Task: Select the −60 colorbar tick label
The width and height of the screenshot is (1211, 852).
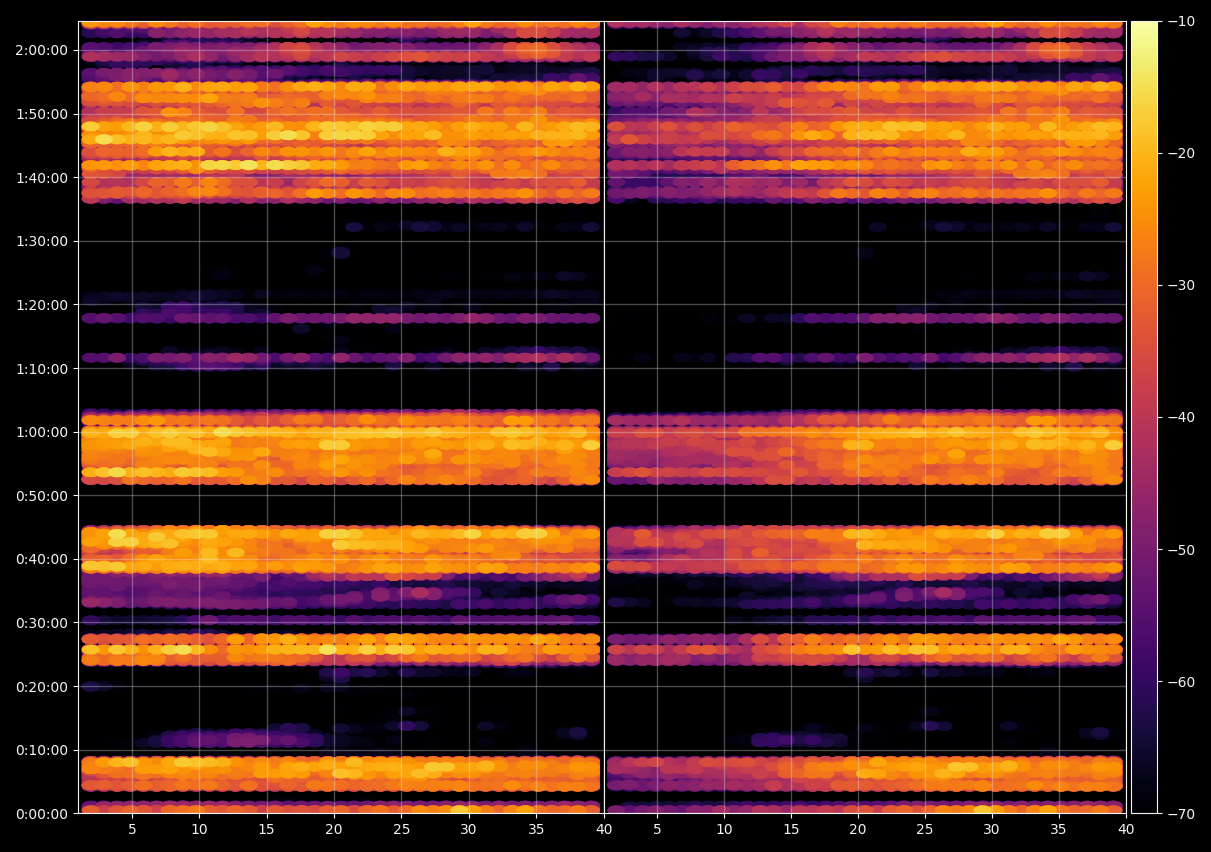Action: coord(1181,681)
